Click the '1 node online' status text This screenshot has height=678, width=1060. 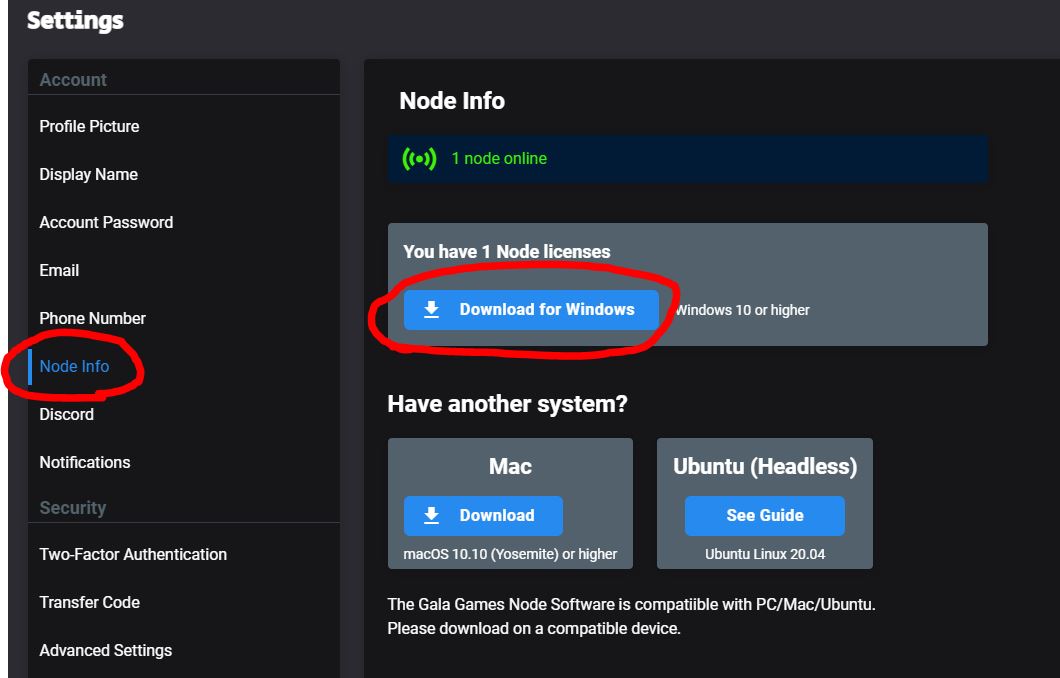[499, 159]
